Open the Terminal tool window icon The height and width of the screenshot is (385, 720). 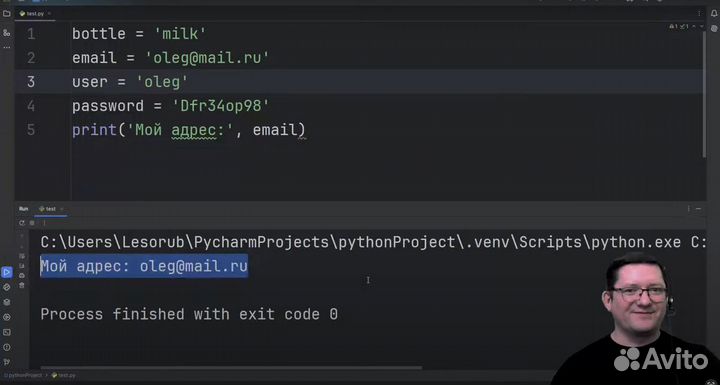[6, 332]
